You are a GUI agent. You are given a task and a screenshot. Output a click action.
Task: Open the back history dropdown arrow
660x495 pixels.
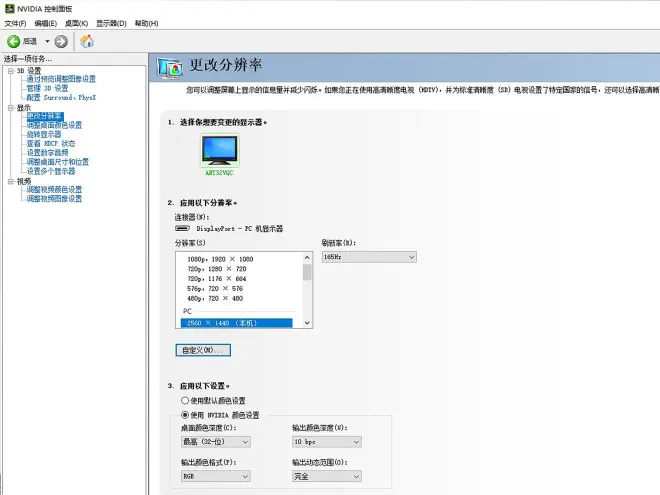[x=45, y=41]
